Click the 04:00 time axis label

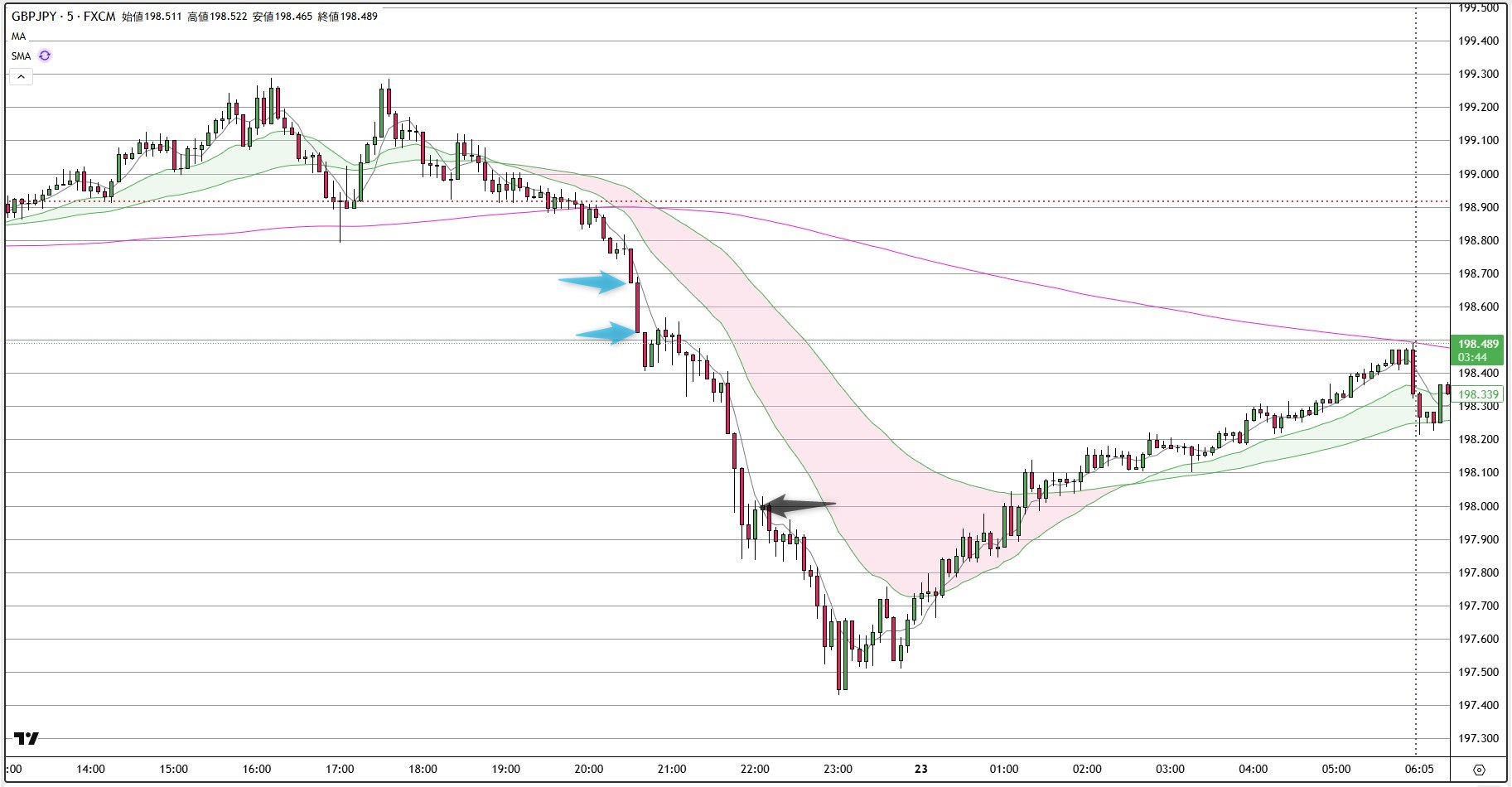1254,769
